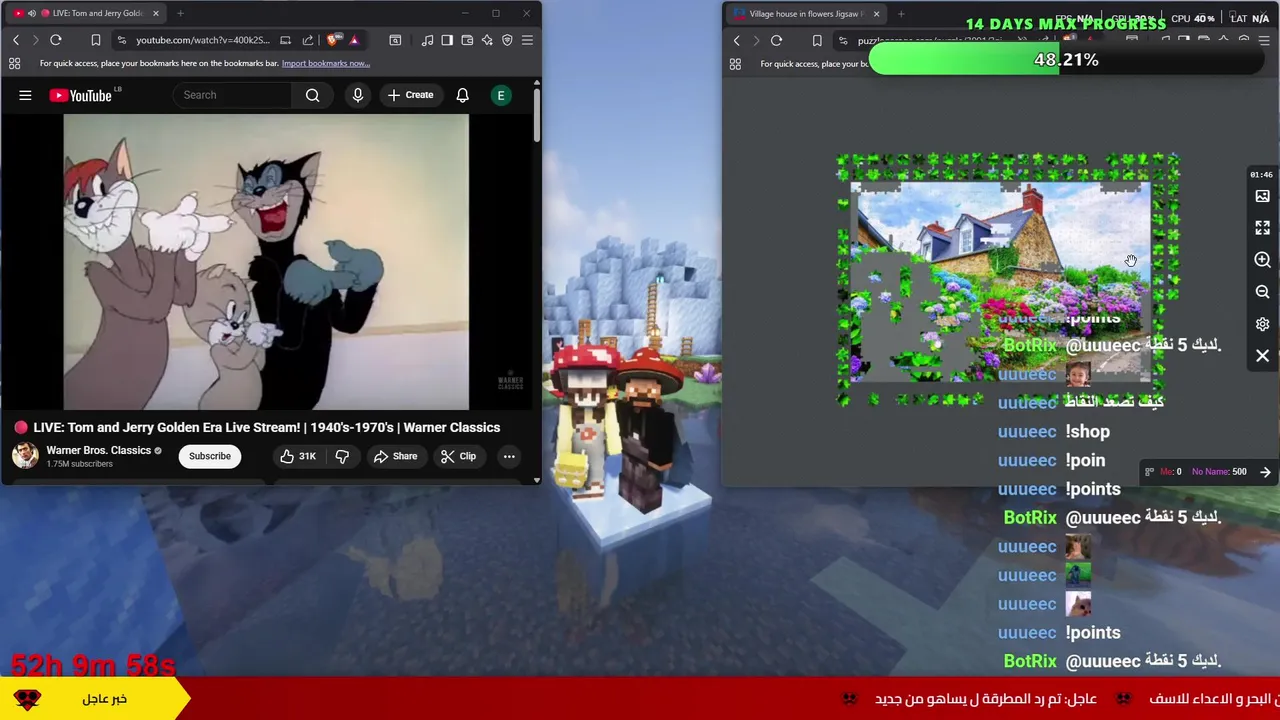Open the YouTube hamburger guide menu

(x=25, y=95)
